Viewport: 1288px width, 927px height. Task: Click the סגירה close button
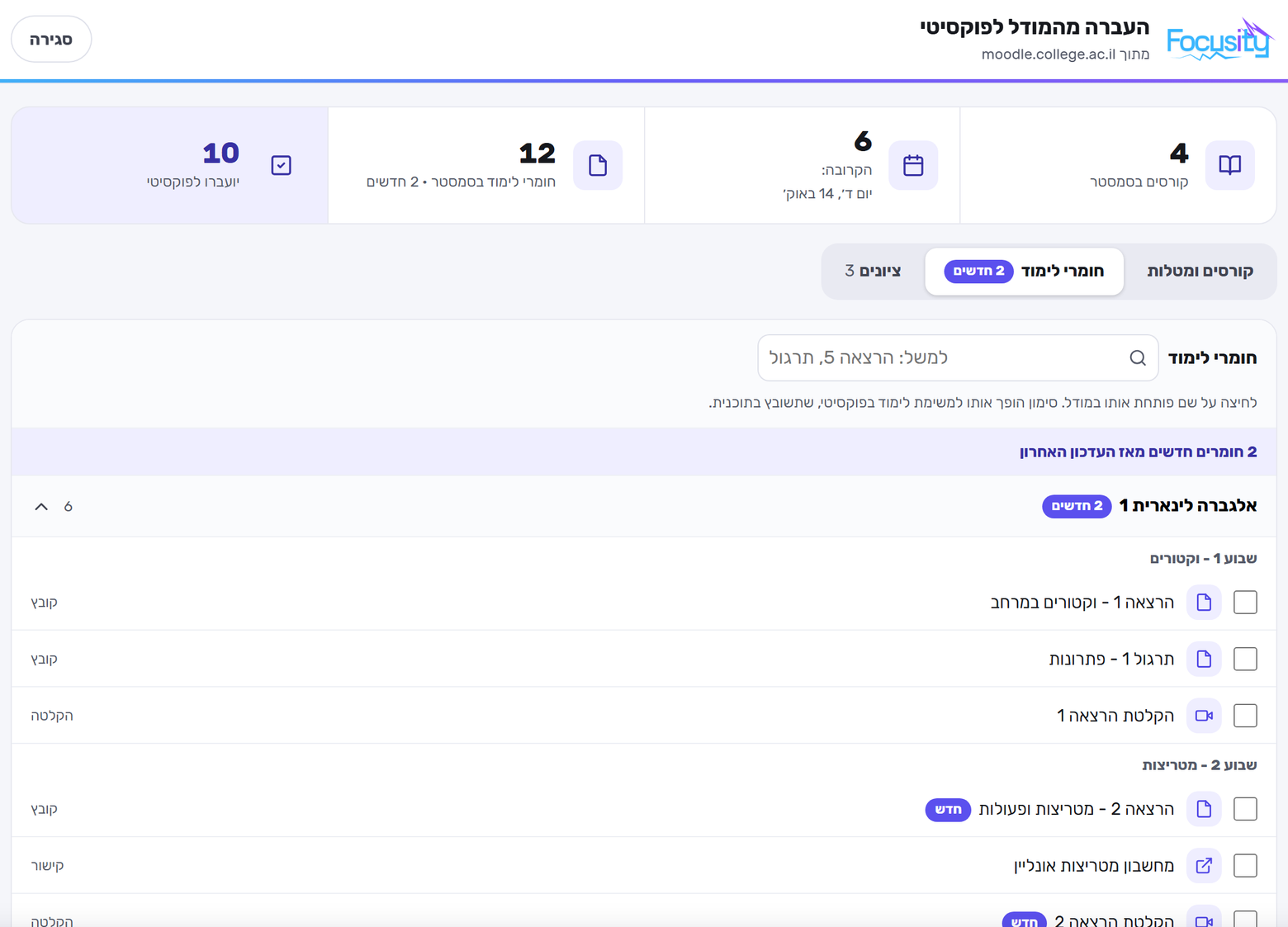click(x=51, y=39)
